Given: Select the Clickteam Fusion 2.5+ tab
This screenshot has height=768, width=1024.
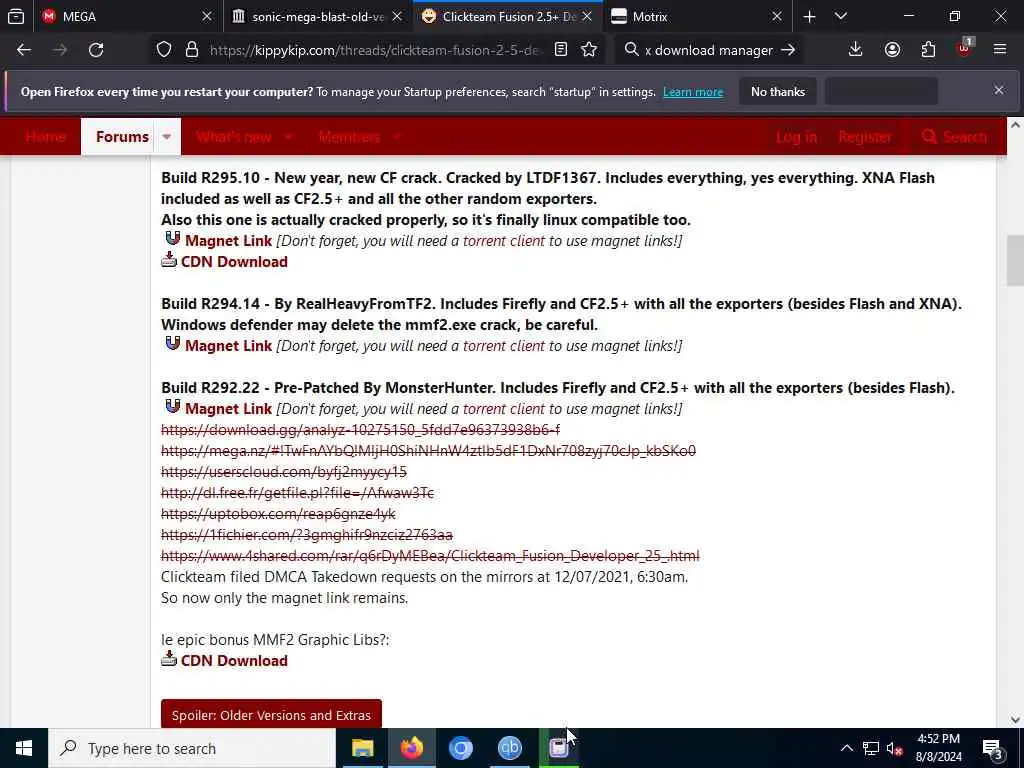Looking at the screenshot, I should (x=508, y=16).
